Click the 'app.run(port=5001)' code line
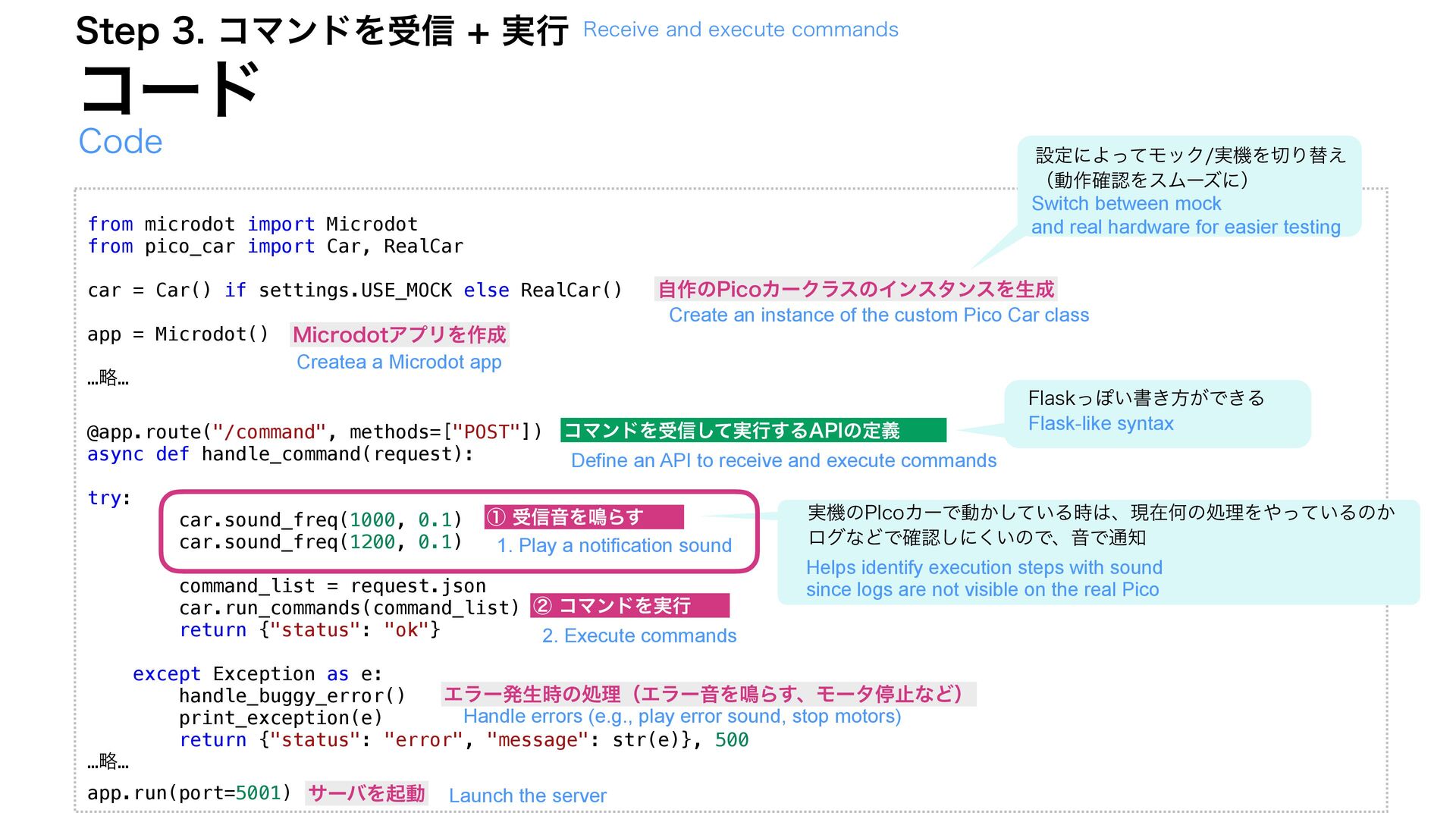Image resolution: width=1456 pixels, height=819 pixels. click(x=189, y=793)
